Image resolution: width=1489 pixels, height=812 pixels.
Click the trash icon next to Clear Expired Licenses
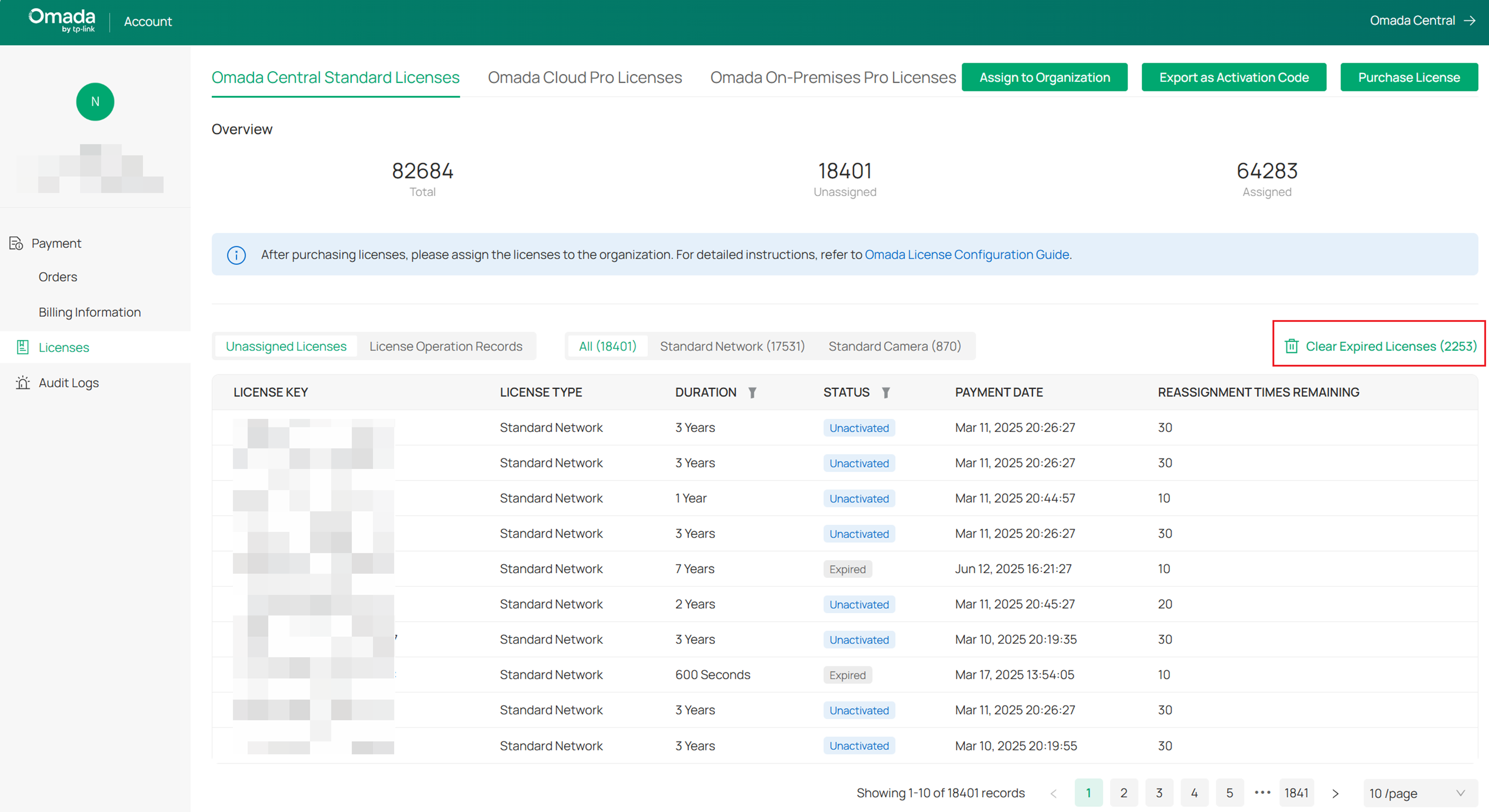coord(1292,346)
